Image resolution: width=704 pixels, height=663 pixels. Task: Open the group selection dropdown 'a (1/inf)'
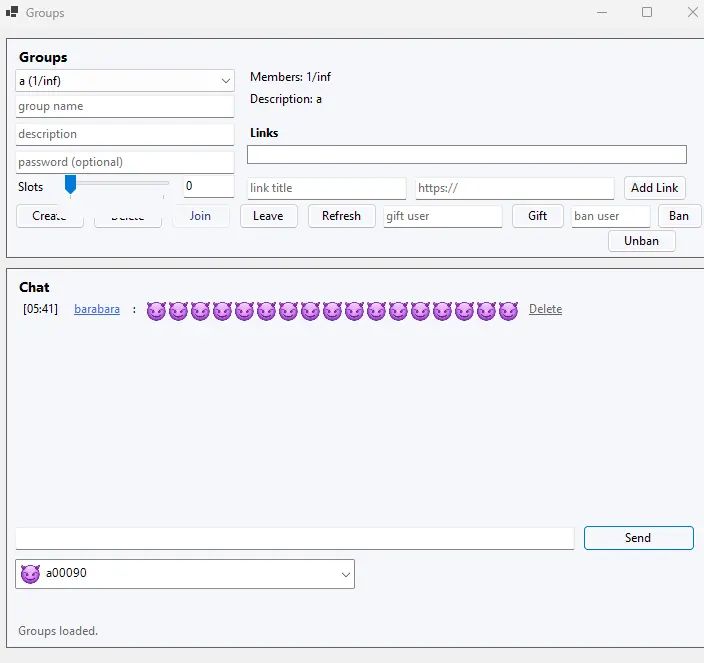[x=125, y=81]
